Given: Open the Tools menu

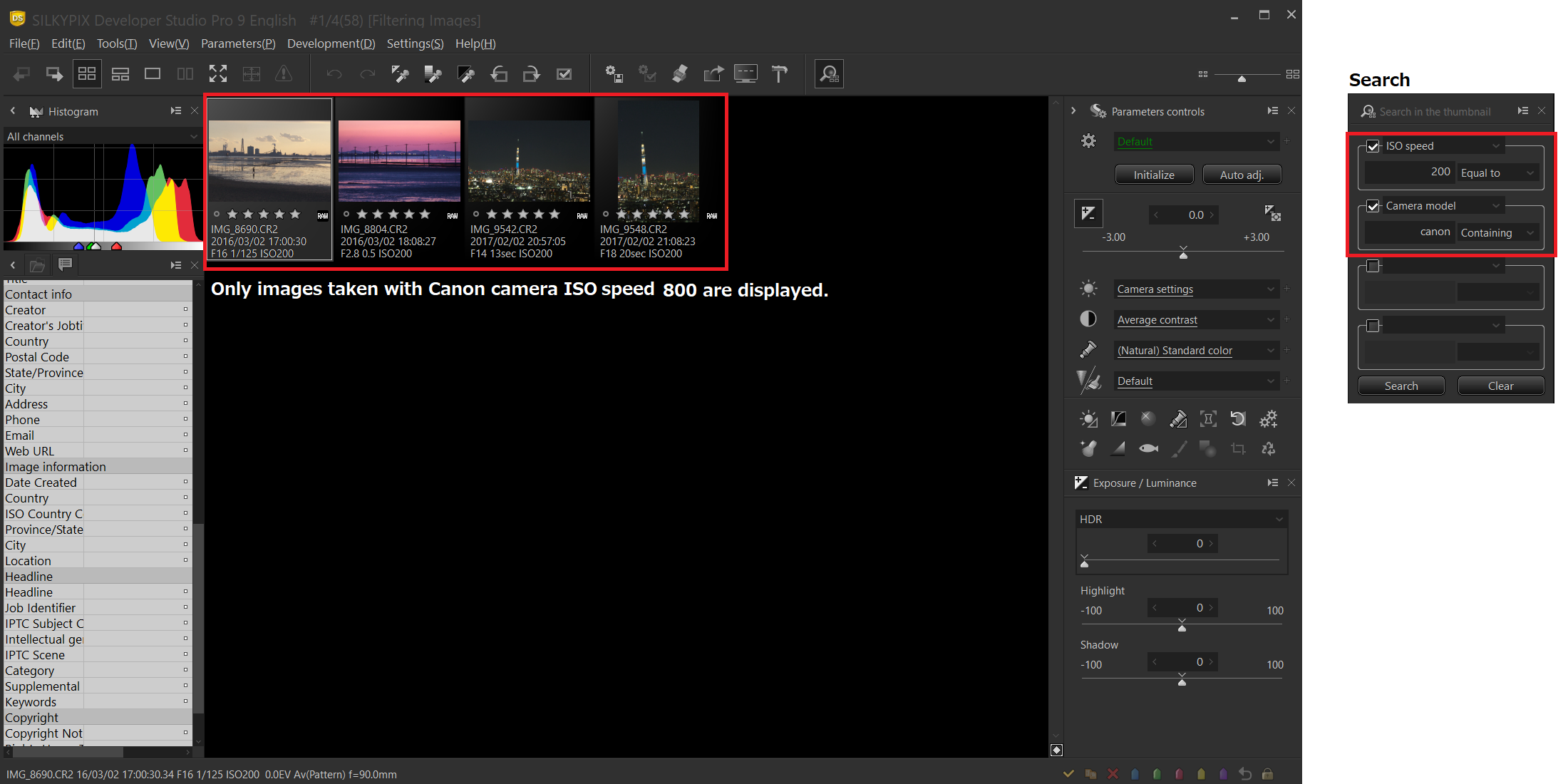Looking at the screenshot, I should click(117, 43).
